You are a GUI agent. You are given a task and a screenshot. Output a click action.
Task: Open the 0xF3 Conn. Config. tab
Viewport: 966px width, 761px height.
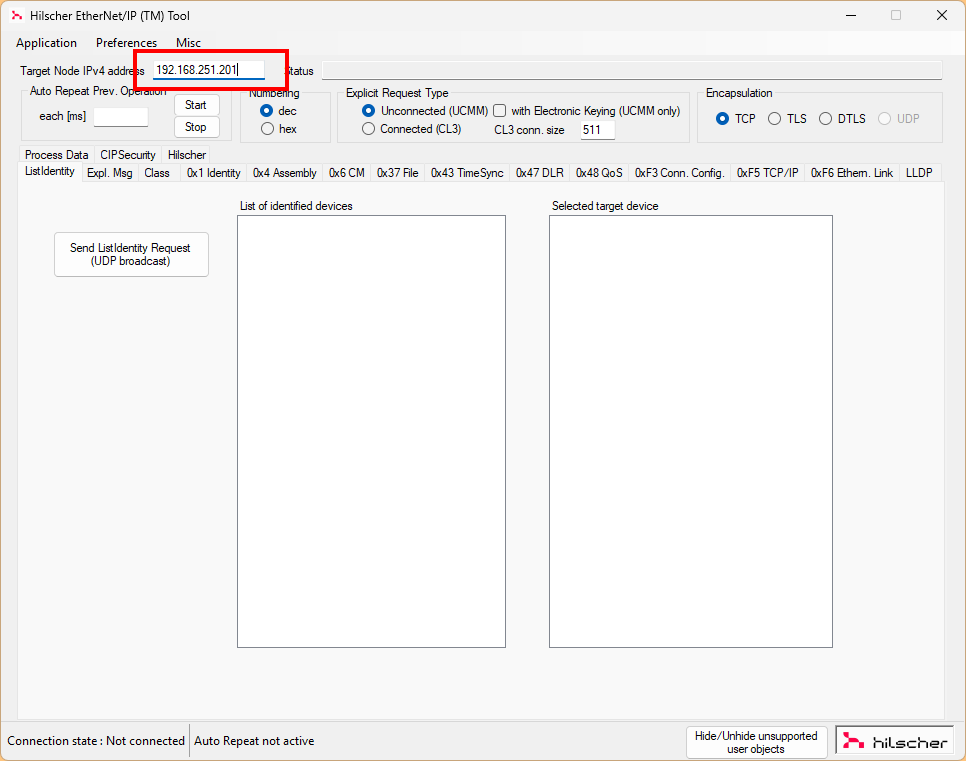[680, 173]
